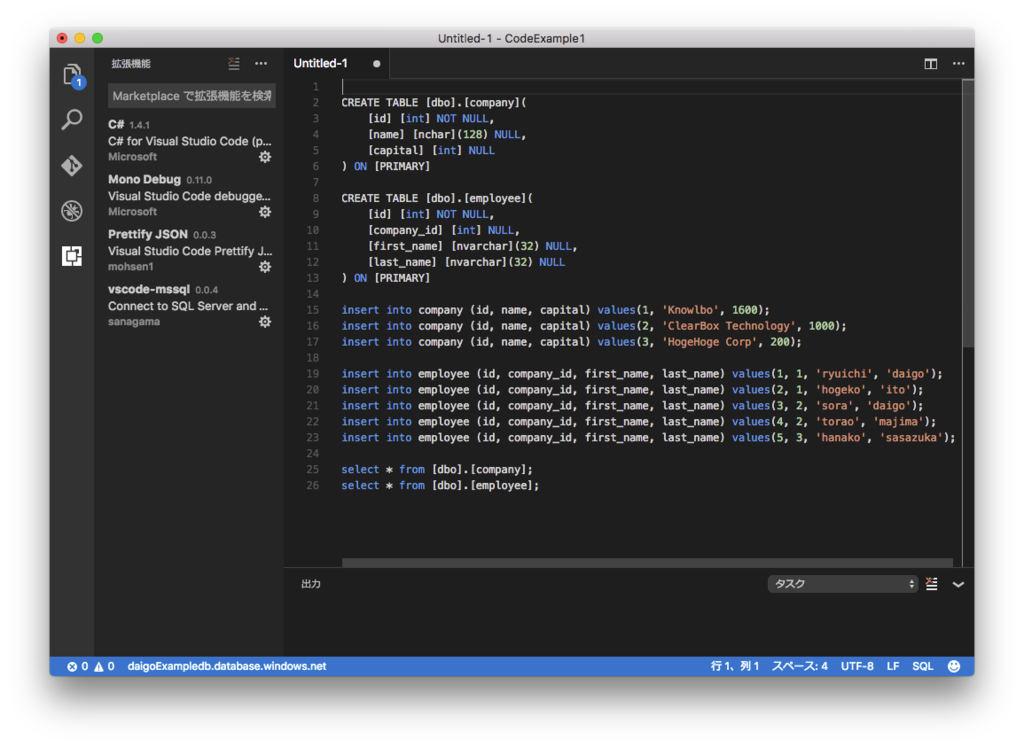Open gear settings for vscode-mssql

[x=264, y=321]
